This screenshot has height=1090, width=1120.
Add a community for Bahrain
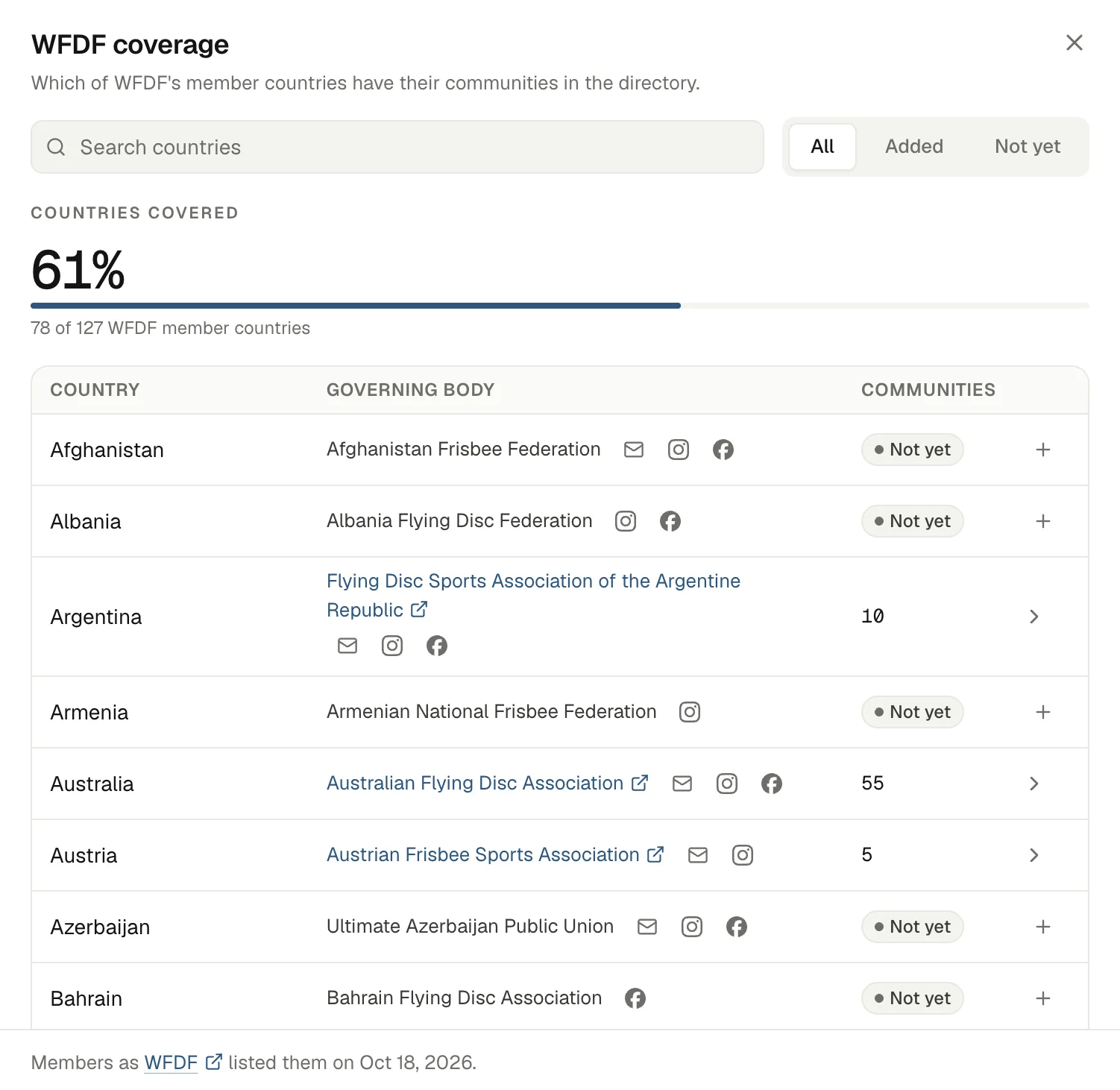point(1043,998)
